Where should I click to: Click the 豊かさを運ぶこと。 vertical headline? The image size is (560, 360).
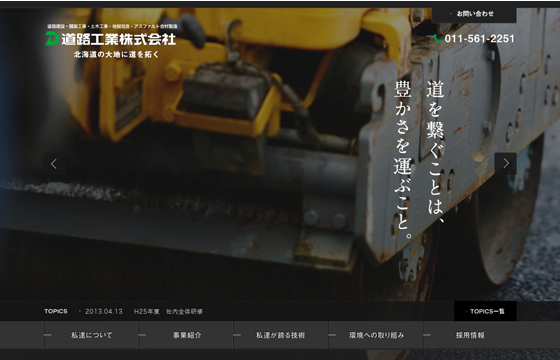click(403, 160)
